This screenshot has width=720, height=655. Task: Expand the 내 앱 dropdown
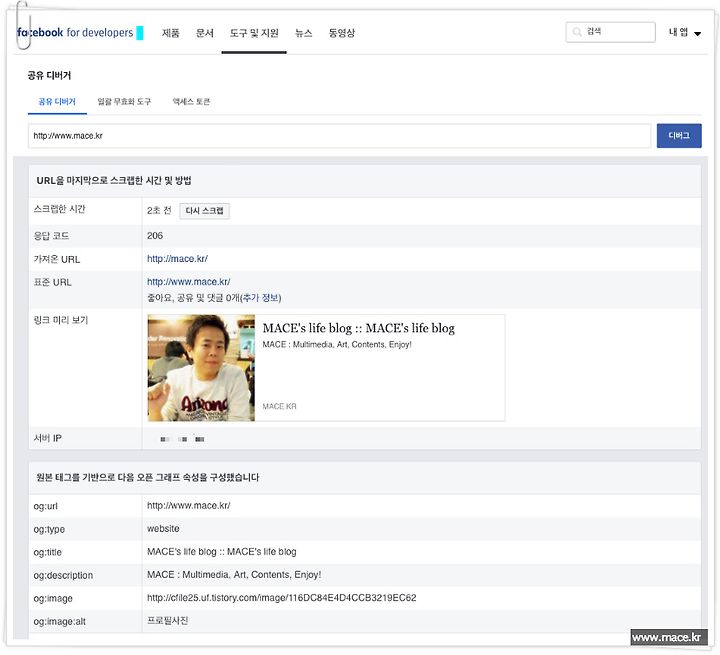pos(684,33)
